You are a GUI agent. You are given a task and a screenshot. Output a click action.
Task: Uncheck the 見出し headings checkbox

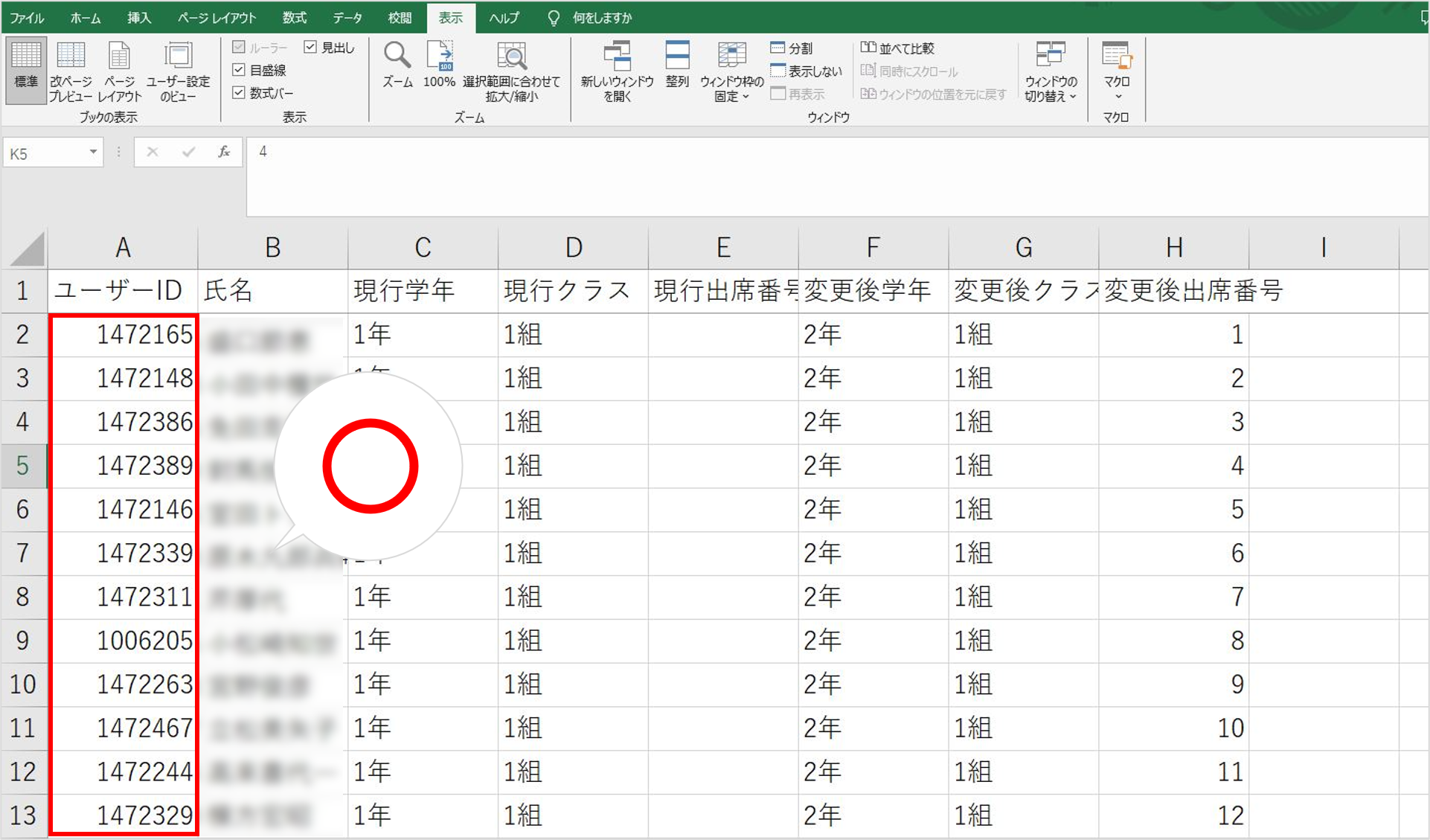tap(310, 48)
